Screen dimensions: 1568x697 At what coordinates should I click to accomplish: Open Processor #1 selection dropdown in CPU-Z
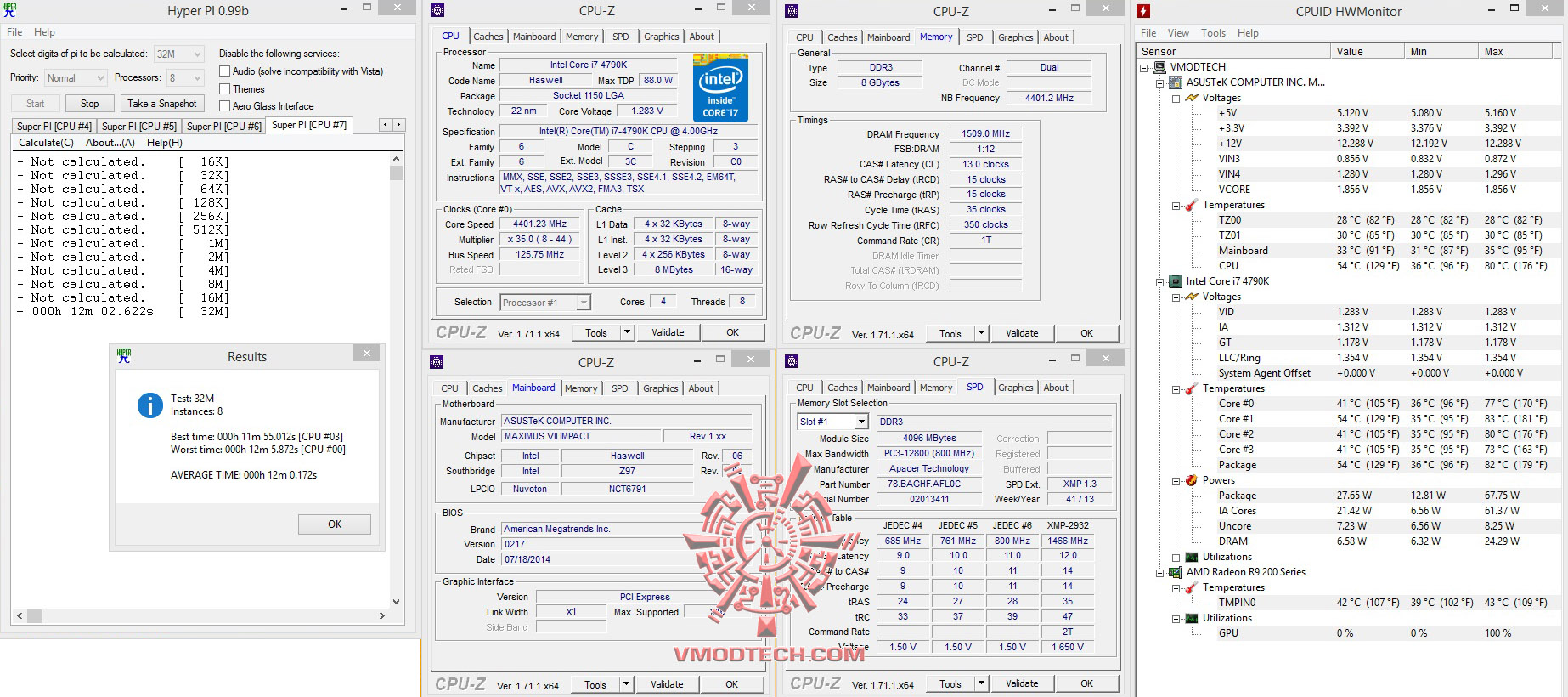584,303
